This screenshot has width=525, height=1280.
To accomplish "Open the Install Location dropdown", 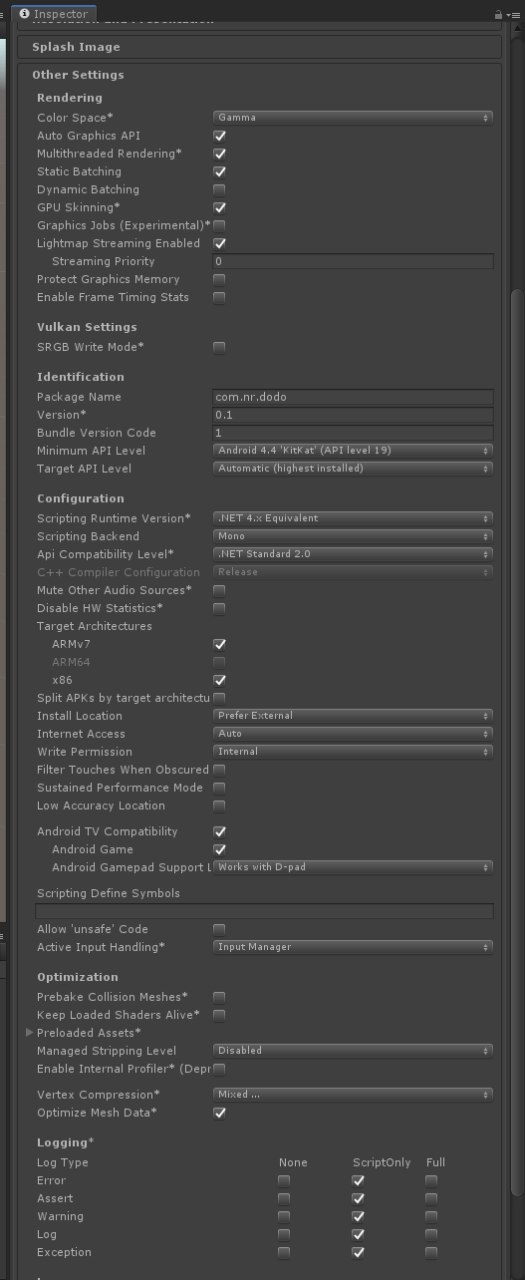I will [x=353, y=716].
